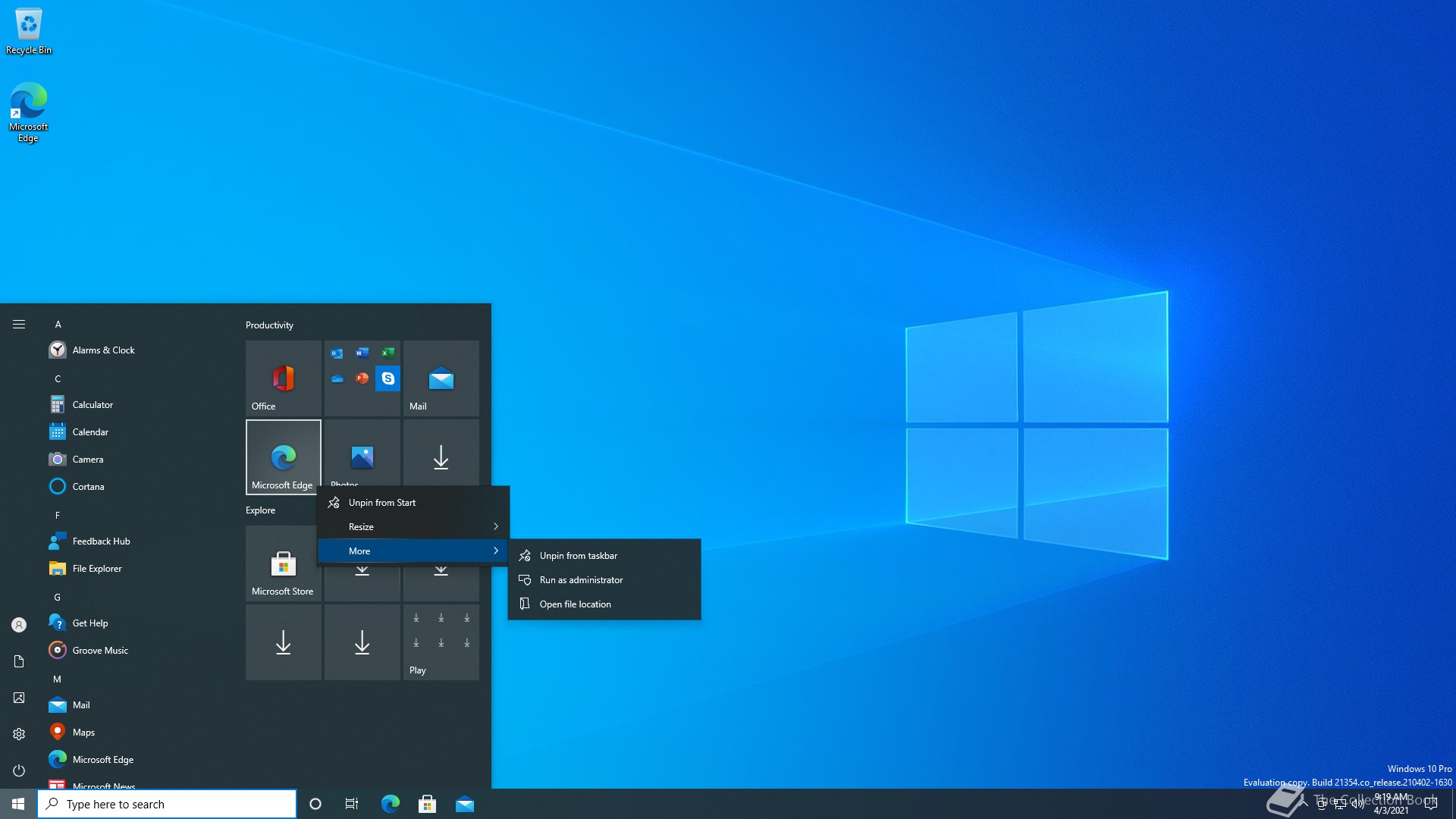The width and height of the screenshot is (1456, 819).
Task: Select Run as administrator
Action: [604, 580]
